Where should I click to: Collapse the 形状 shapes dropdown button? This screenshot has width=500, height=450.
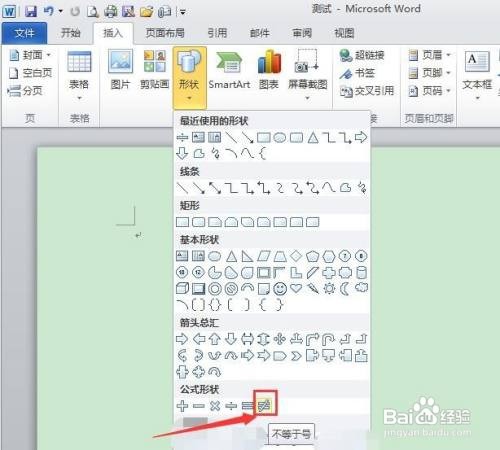pyautogui.click(x=189, y=77)
